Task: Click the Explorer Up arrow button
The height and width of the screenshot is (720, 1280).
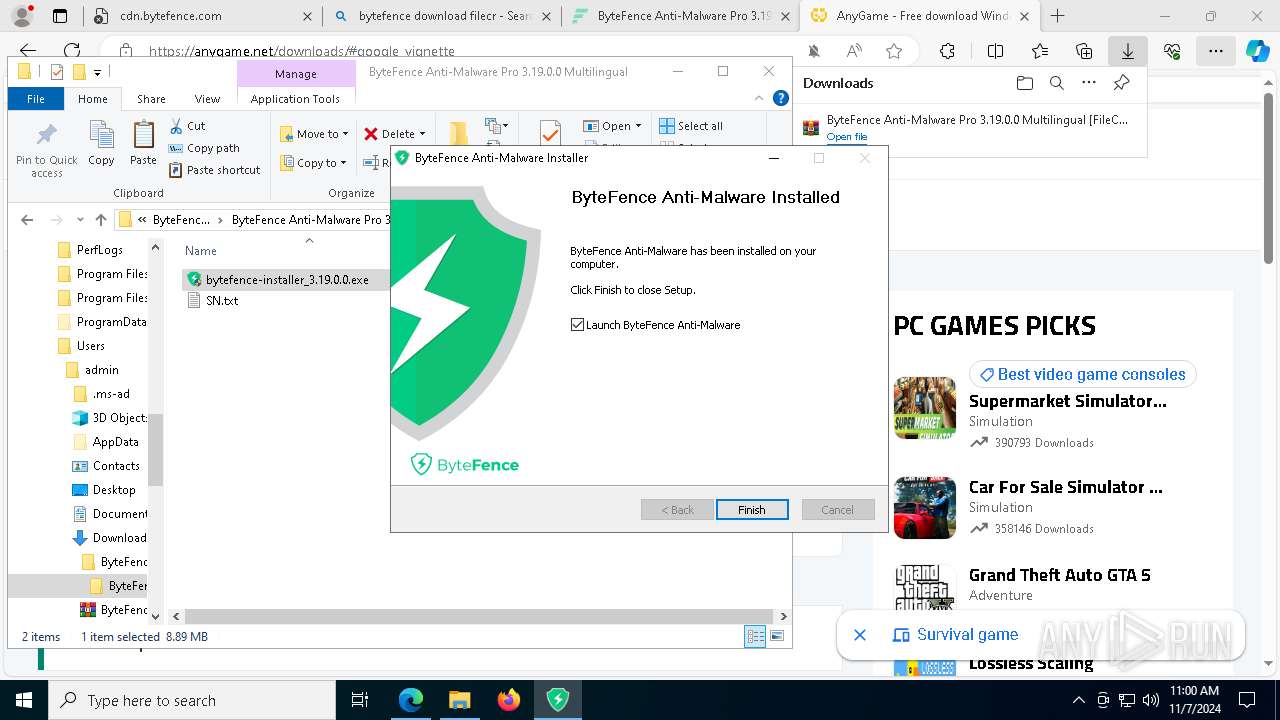Action: pos(101,220)
